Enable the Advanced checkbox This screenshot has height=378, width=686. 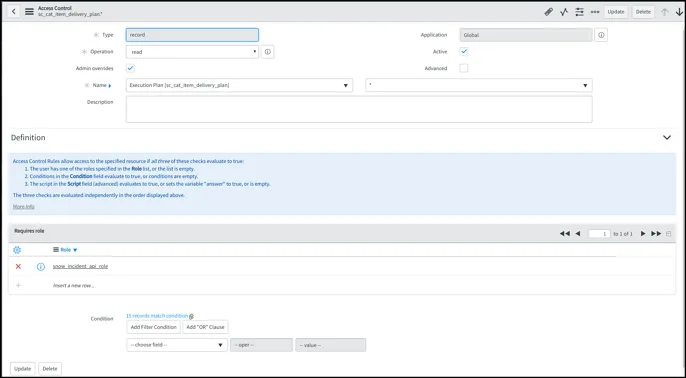(464, 68)
